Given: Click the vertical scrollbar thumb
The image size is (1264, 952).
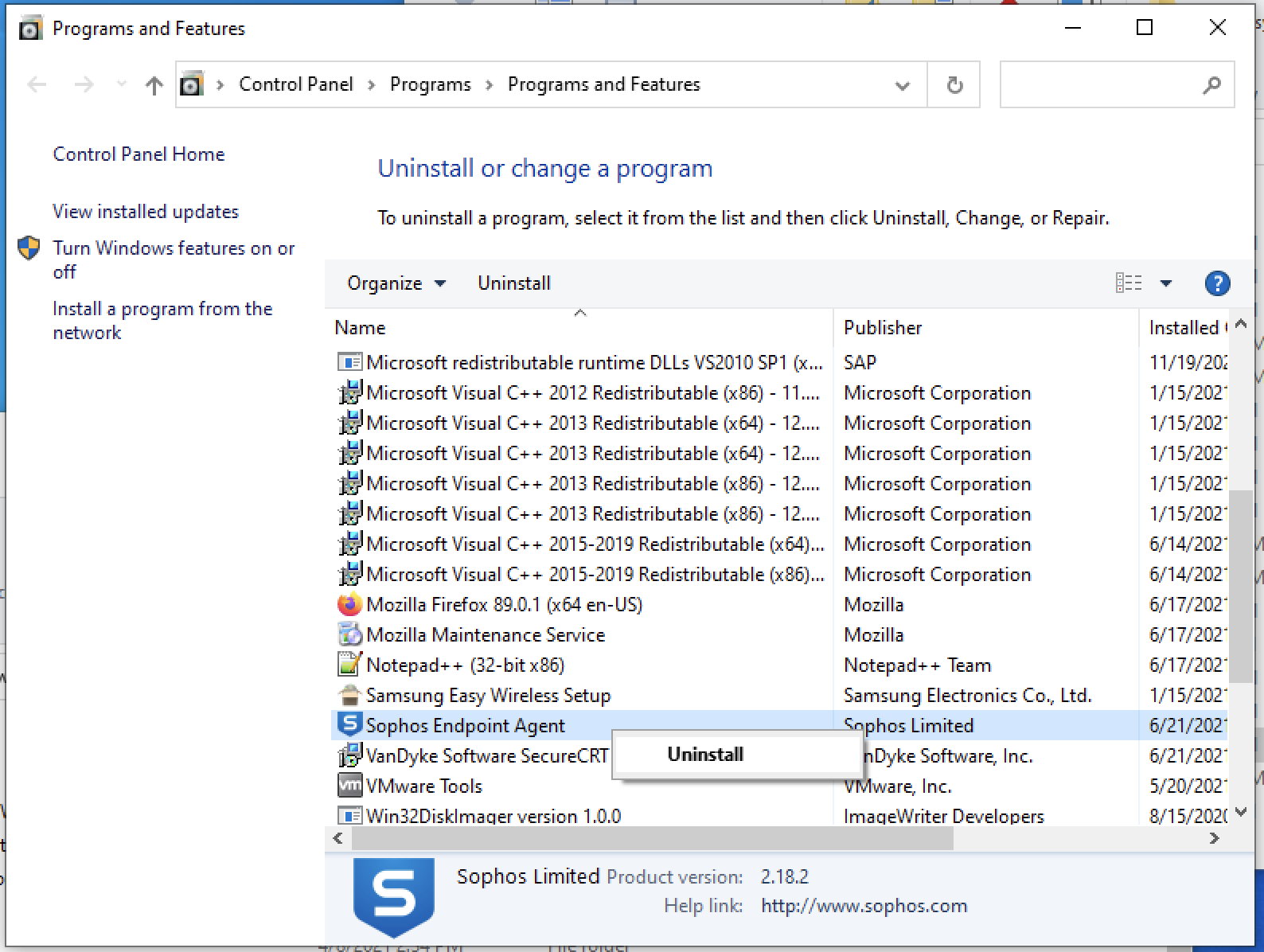Looking at the screenshot, I should pyautogui.click(x=1240, y=587).
